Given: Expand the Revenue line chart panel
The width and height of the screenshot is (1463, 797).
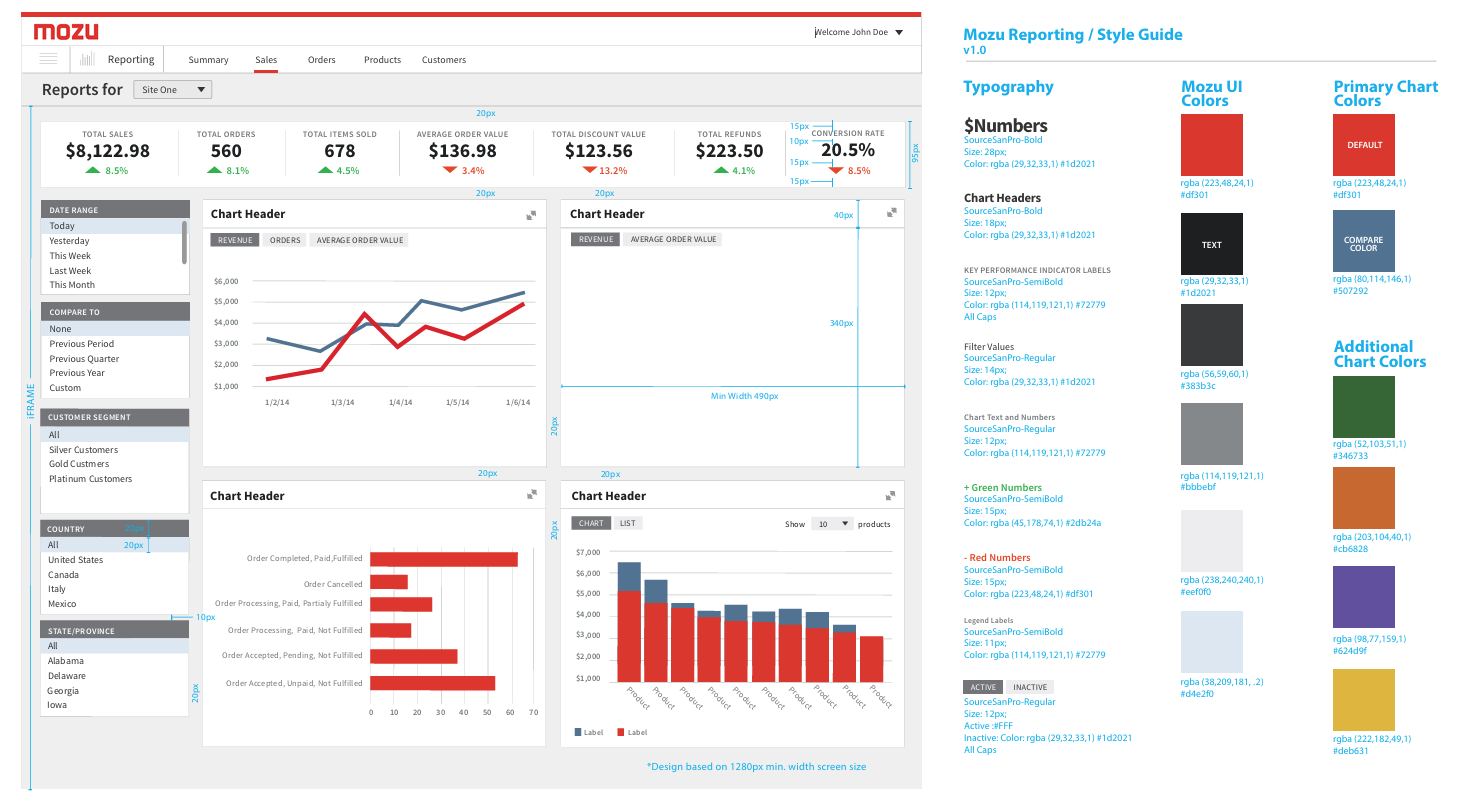Looking at the screenshot, I should [x=532, y=214].
